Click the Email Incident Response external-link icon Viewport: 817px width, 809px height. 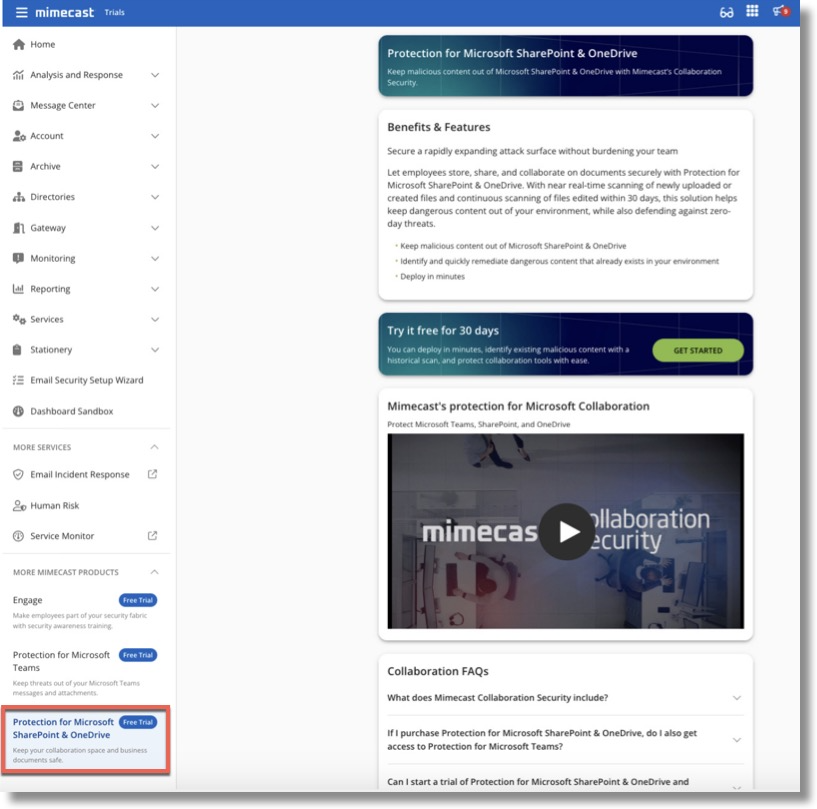152,473
